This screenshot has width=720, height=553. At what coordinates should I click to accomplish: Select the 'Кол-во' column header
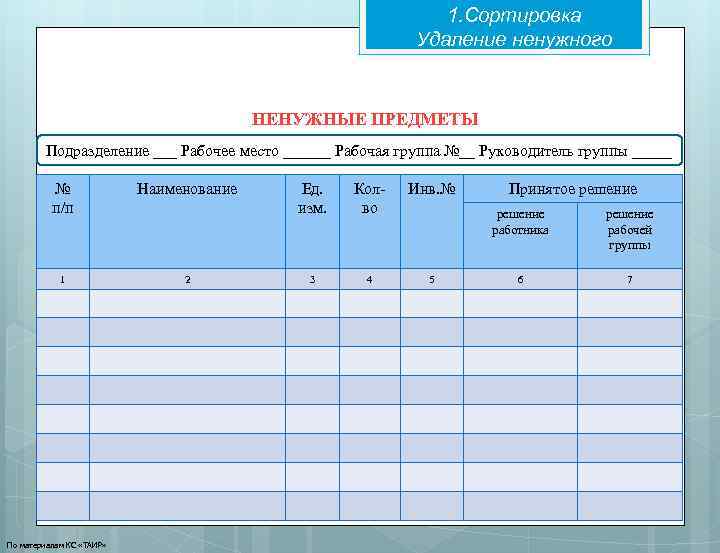pos(370,221)
